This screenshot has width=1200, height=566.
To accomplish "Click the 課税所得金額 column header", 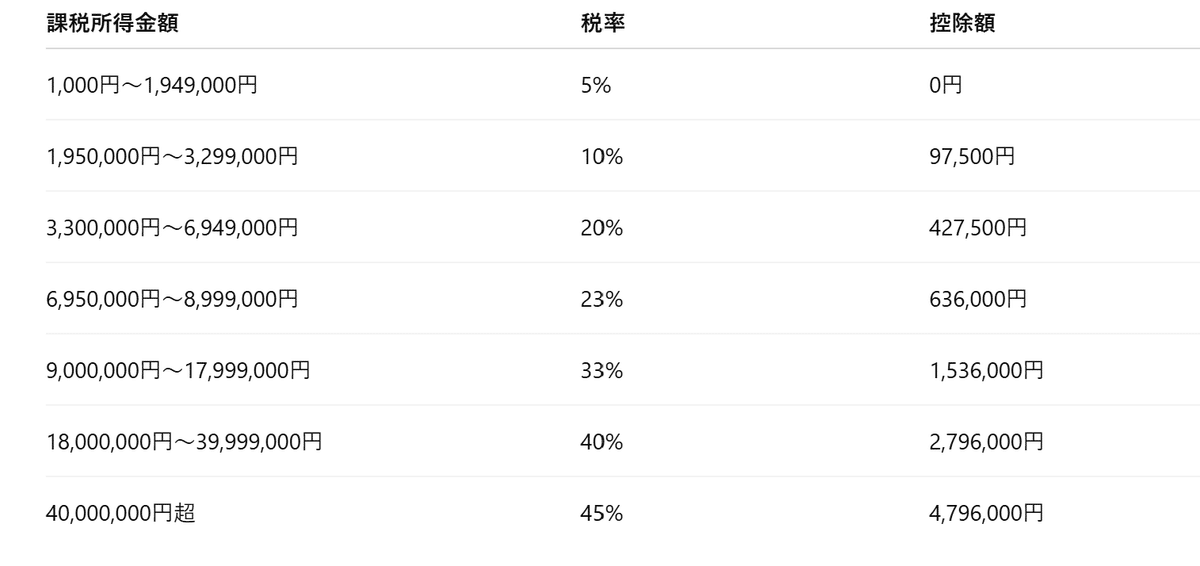I will click(x=112, y=24).
